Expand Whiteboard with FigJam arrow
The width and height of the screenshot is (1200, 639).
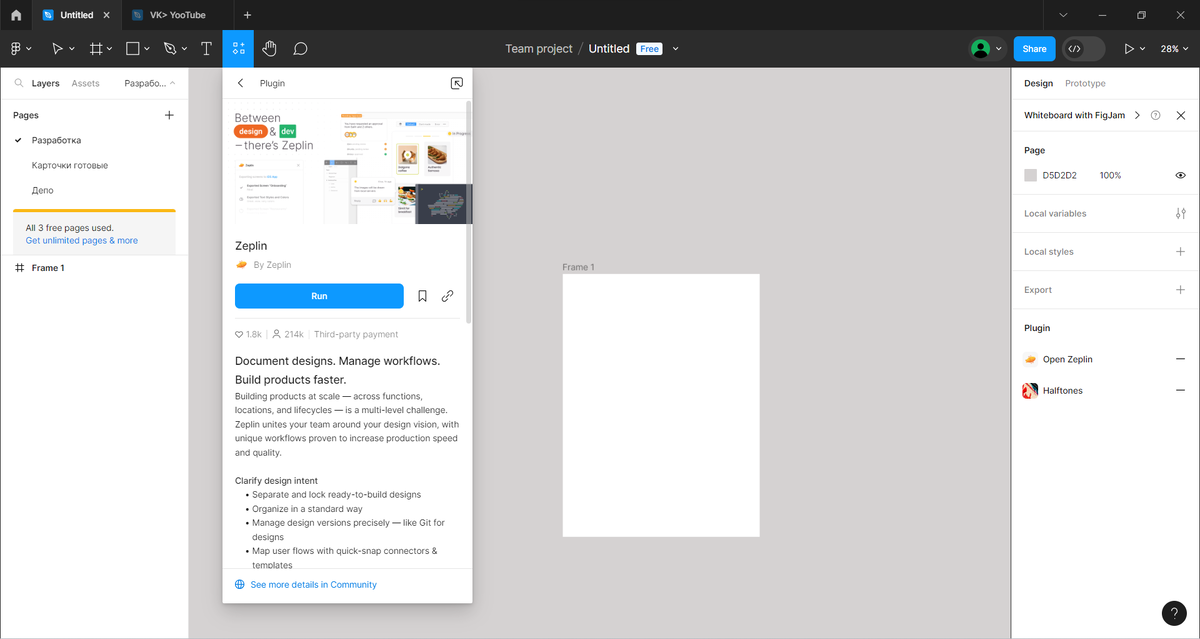(x=1136, y=115)
